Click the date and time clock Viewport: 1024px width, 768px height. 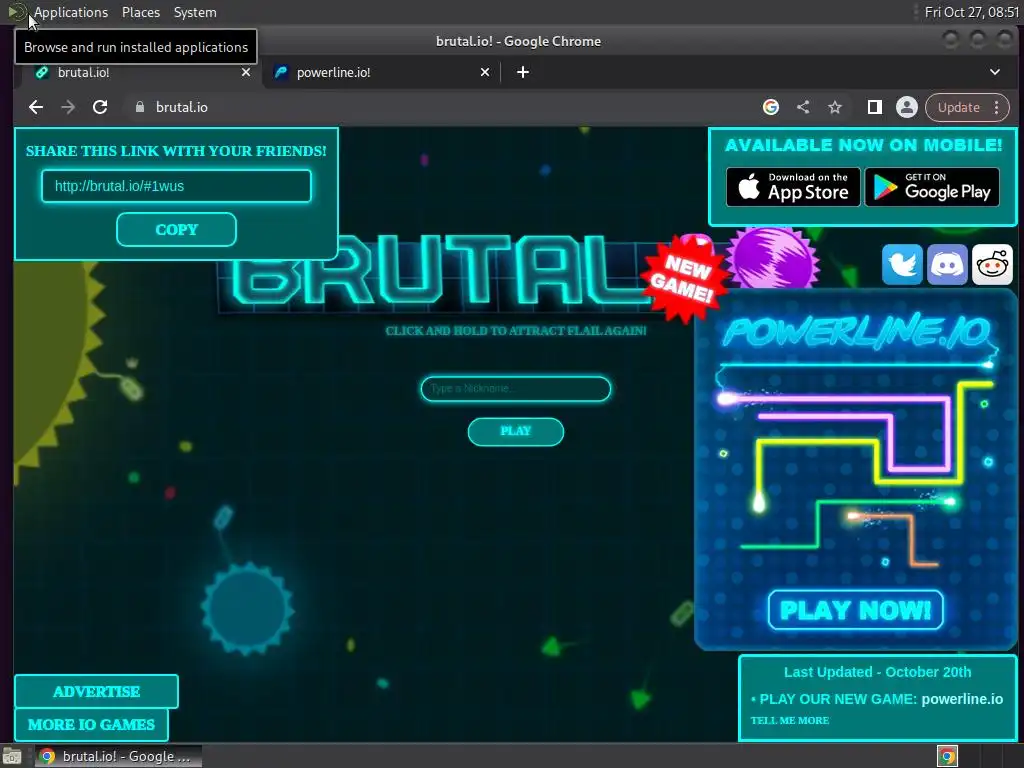click(971, 12)
